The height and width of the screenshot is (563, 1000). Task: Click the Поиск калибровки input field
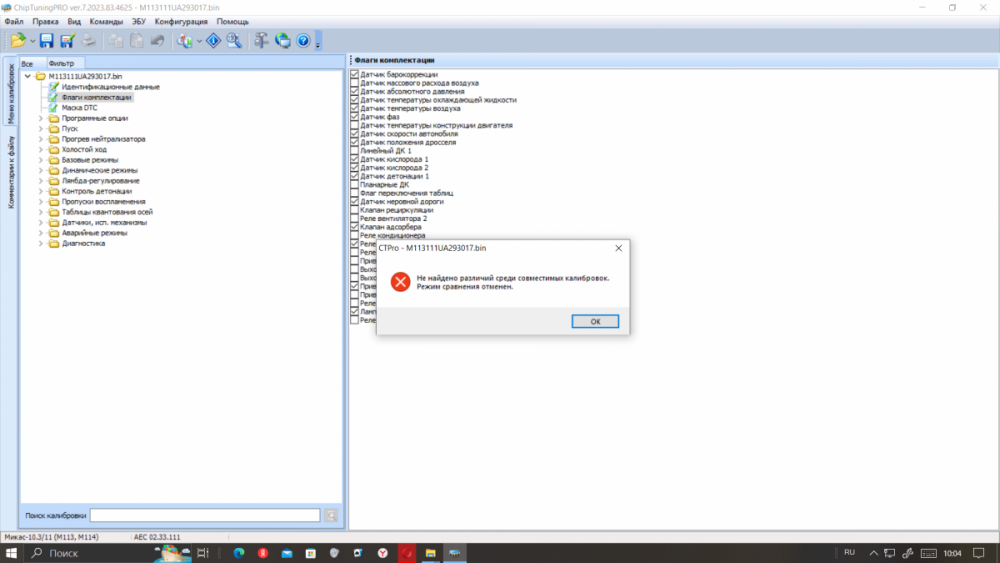point(205,515)
